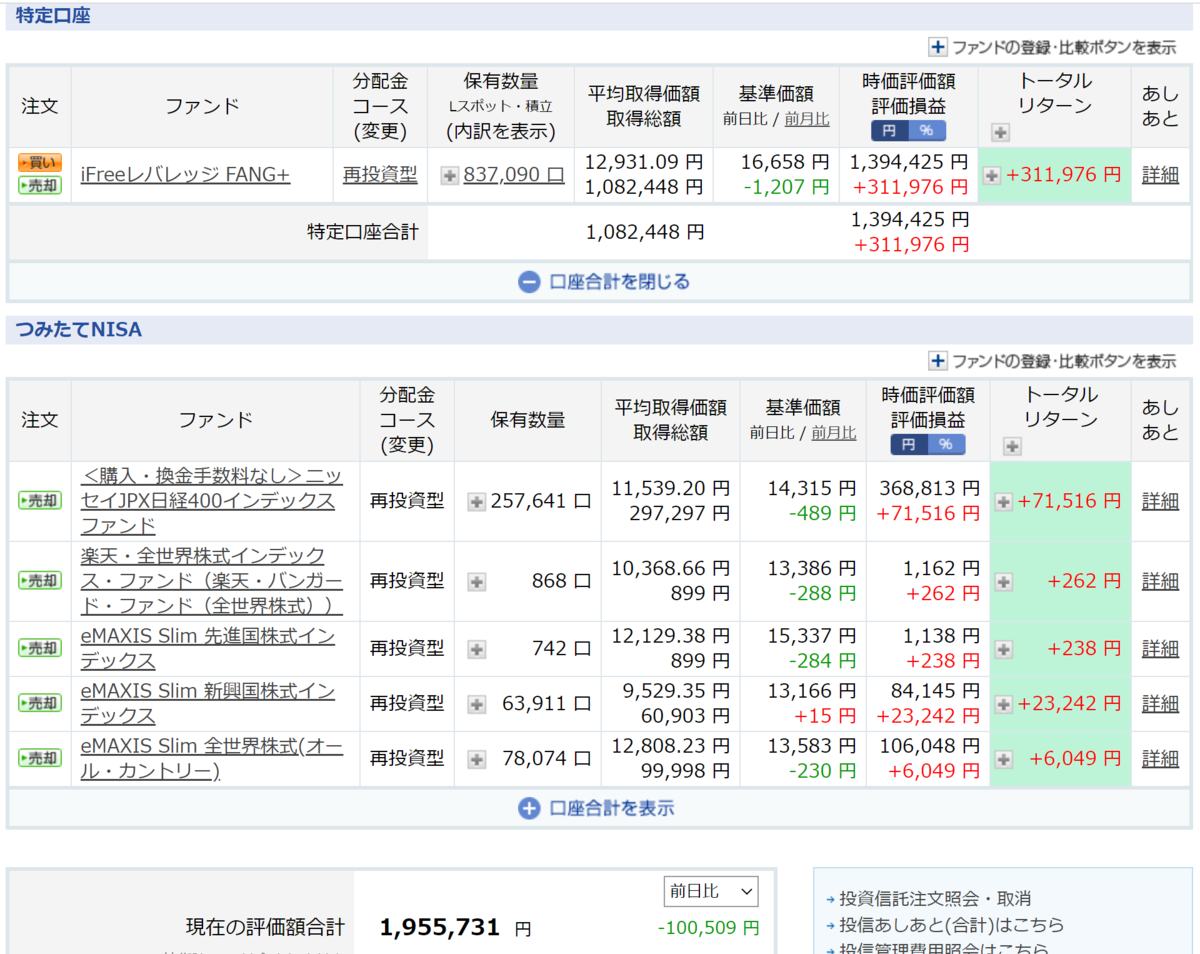Expand plus icon beside 257,641 口
The image size is (1200, 954).
(x=477, y=502)
